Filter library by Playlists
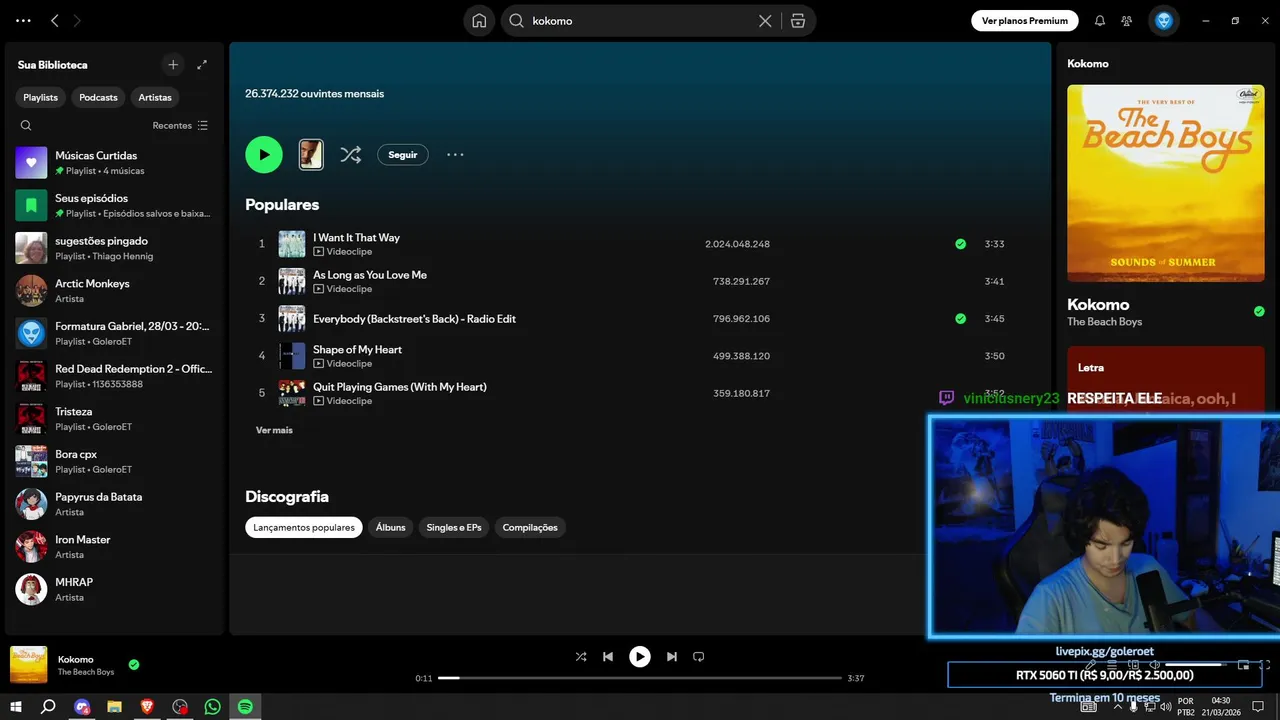The width and height of the screenshot is (1280, 720). point(41,97)
